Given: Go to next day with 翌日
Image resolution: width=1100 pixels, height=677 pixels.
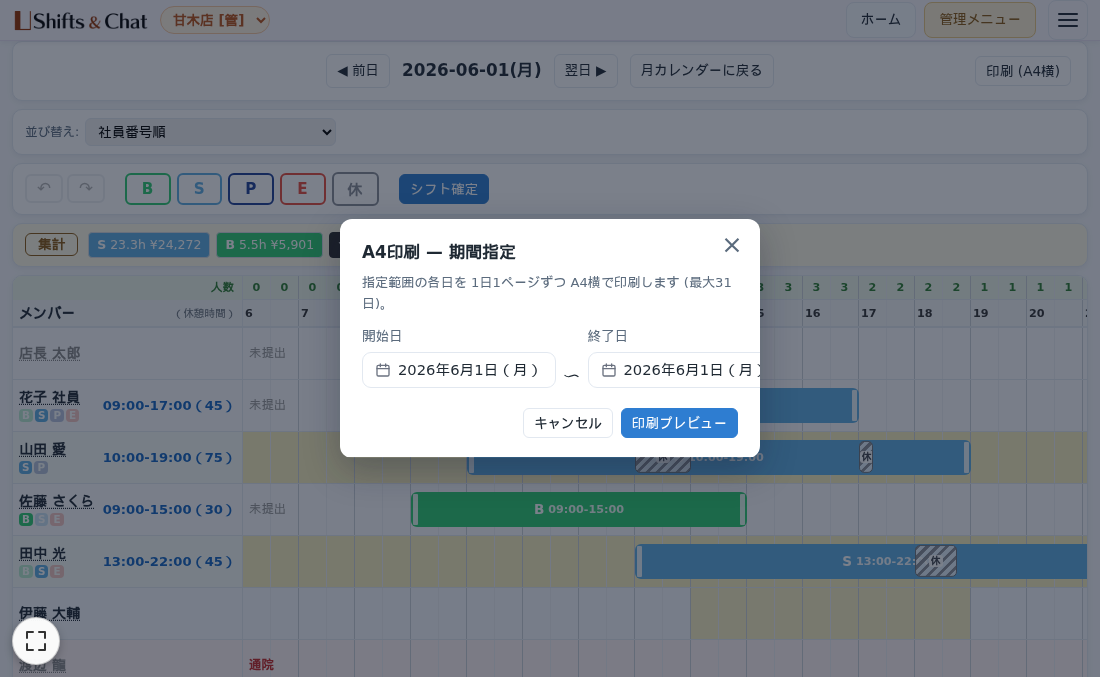Looking at the screenshot, I should pos(586,71).
